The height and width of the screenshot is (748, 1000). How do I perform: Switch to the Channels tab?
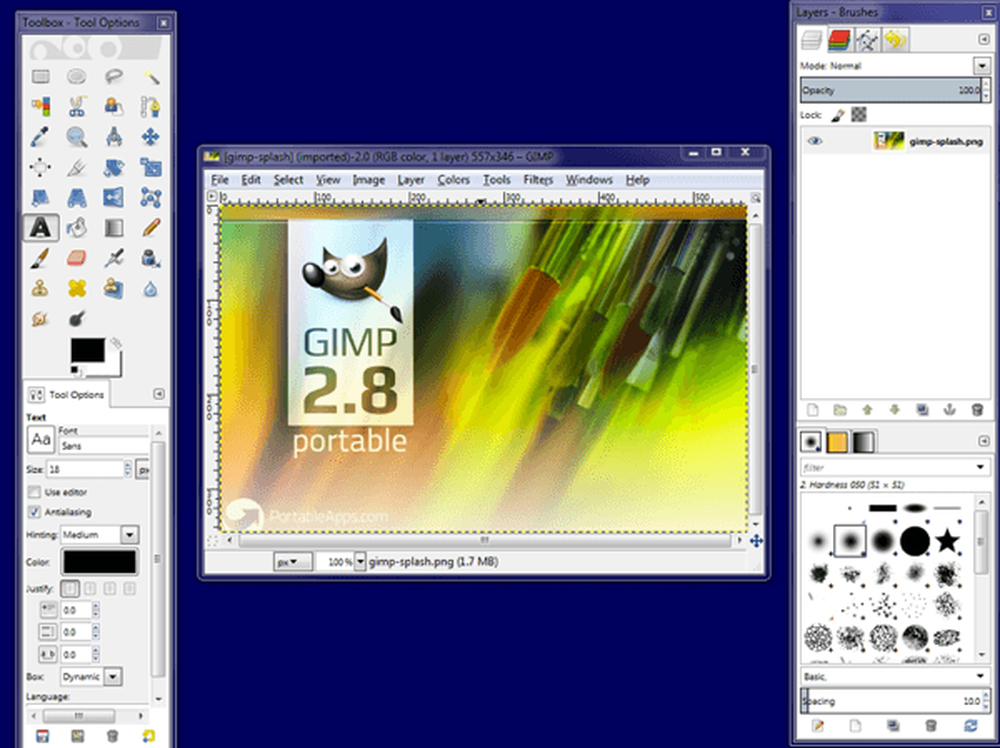click(839, 40)
